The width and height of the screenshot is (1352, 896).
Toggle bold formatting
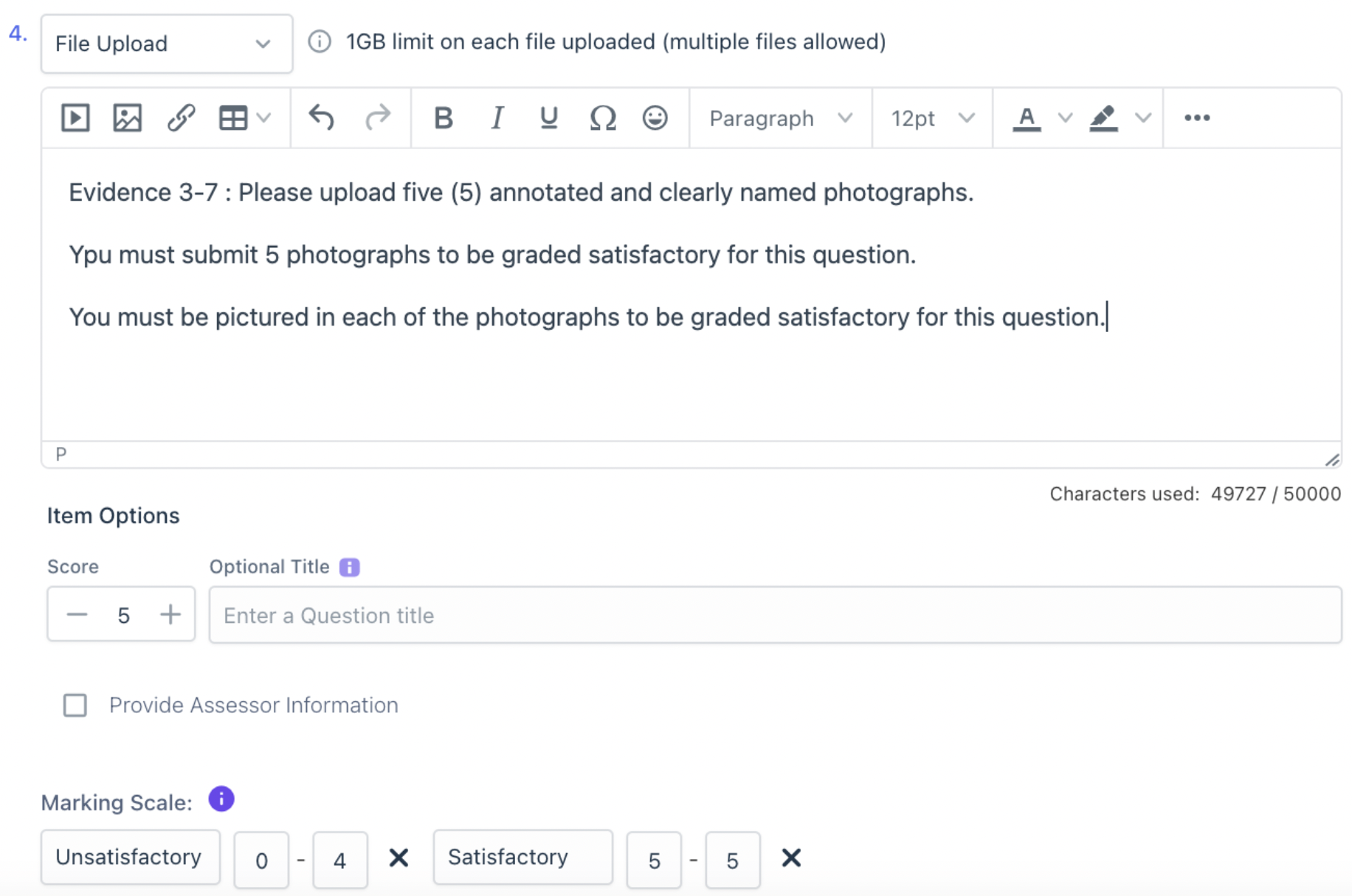pyautogui.click(x=444, y=118)
